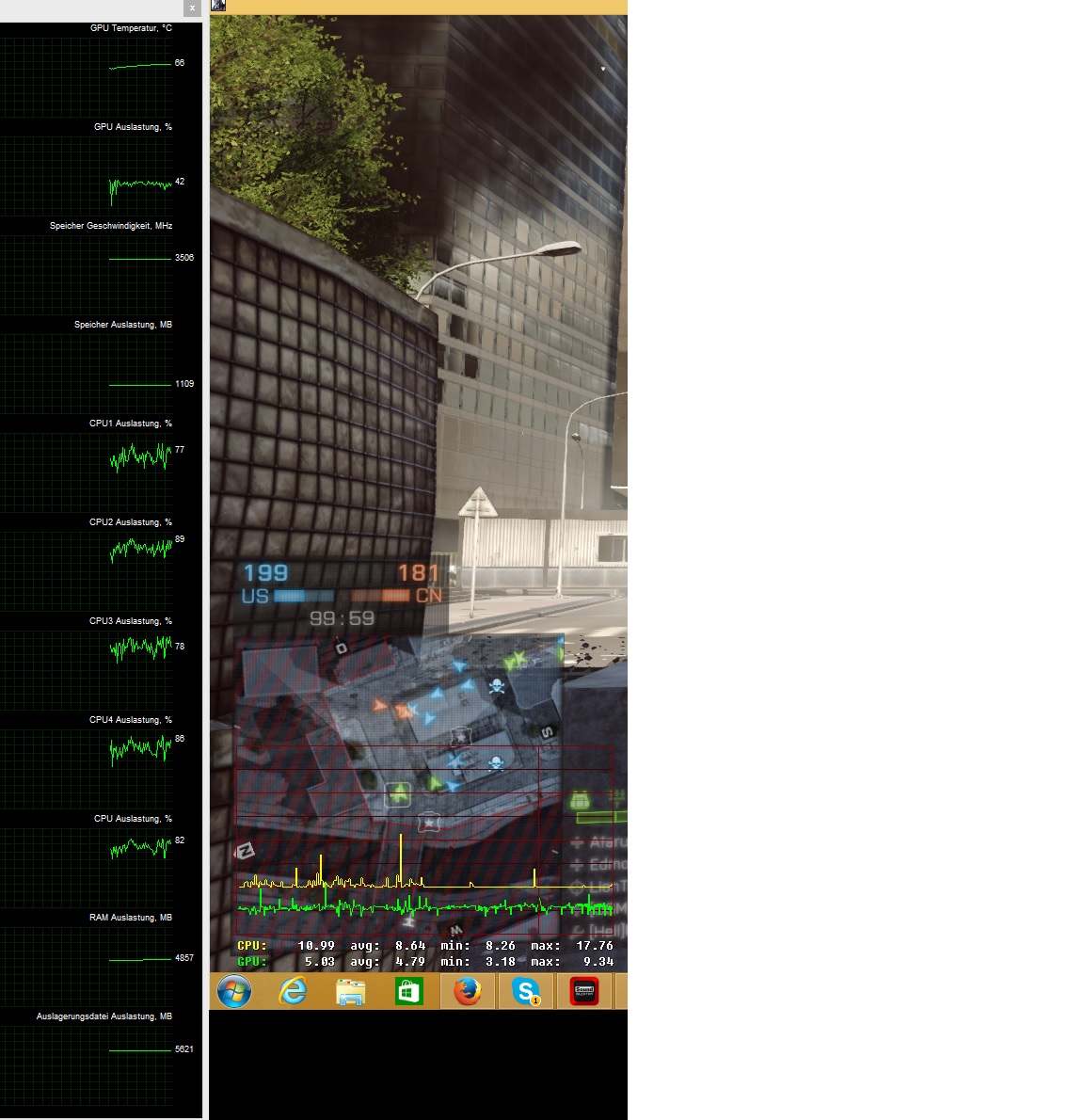Open the Windows Store taskbar icon
The height and width of the screenshot is (1120, 1084).
pyautogui.click(x=409, y=991)
